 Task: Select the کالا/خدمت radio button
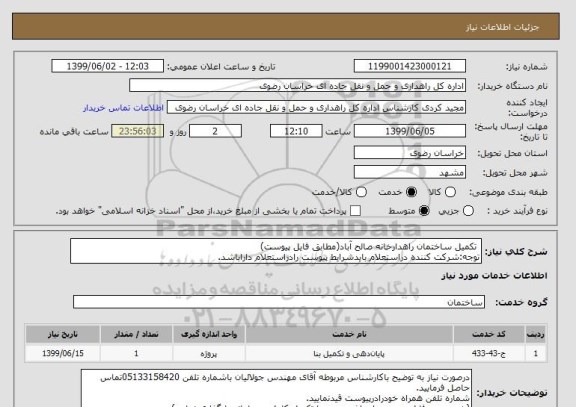pyautogui.click(x=361, y=192)
